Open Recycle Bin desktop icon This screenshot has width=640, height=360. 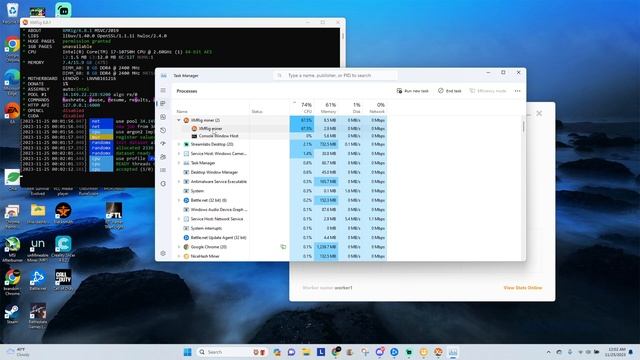pyautogui.click(x=12, y=12)
